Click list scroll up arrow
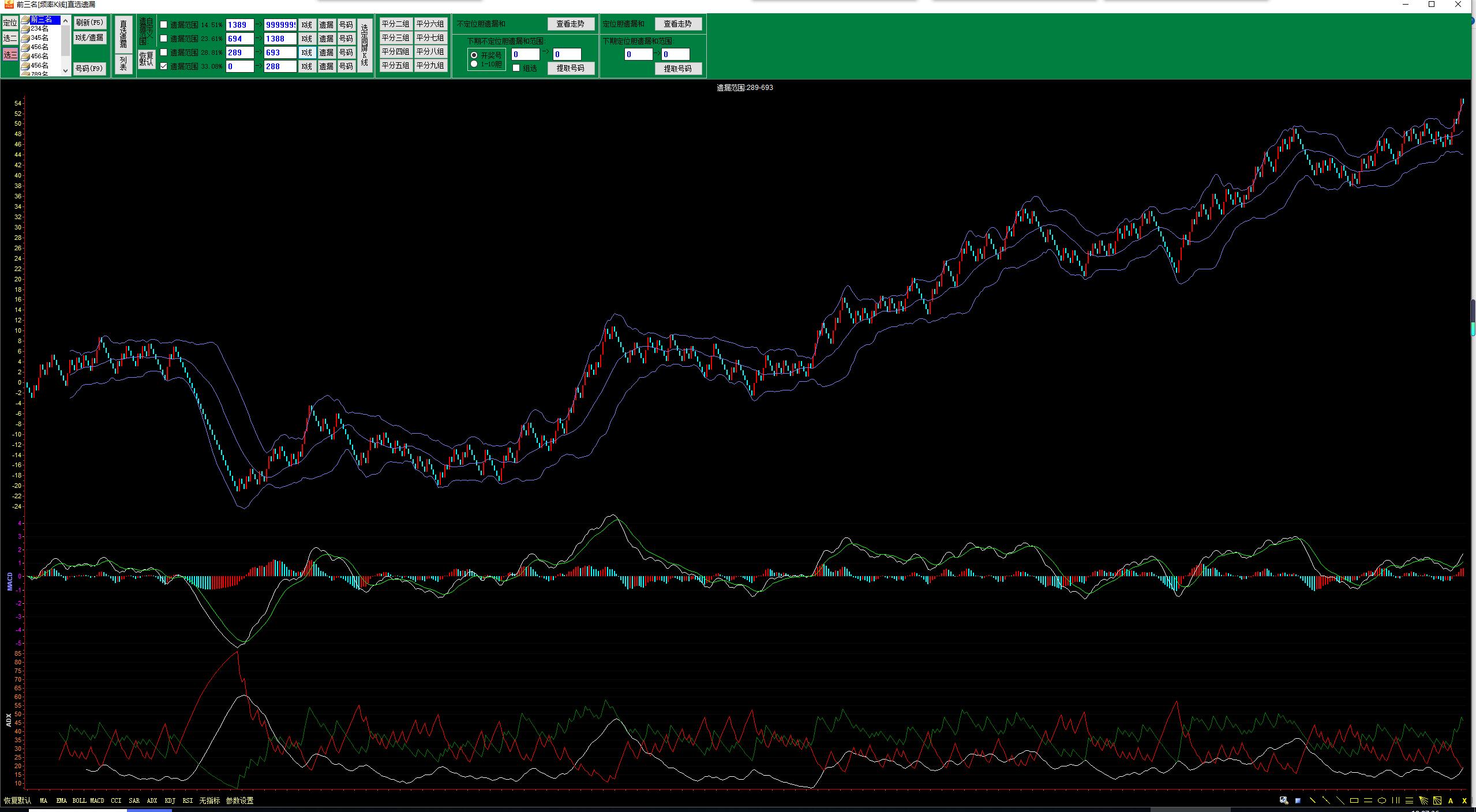Viewport: 1476px width, 812px height. [66, 21]
